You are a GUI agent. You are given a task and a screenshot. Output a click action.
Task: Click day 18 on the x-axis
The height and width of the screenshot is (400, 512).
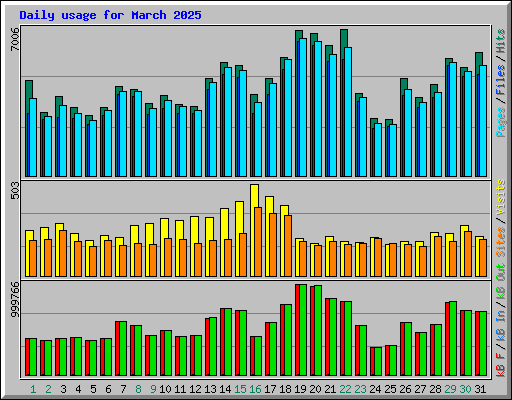285,389
